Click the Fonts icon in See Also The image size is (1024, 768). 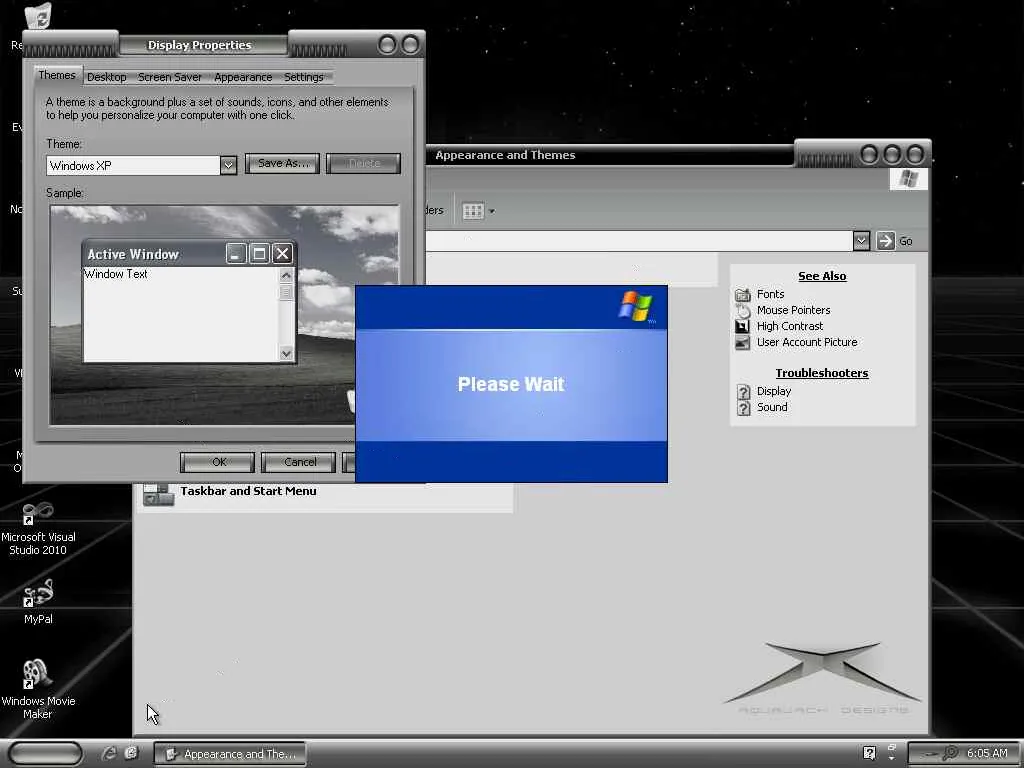pyautogui.click(x=743, y=295)
